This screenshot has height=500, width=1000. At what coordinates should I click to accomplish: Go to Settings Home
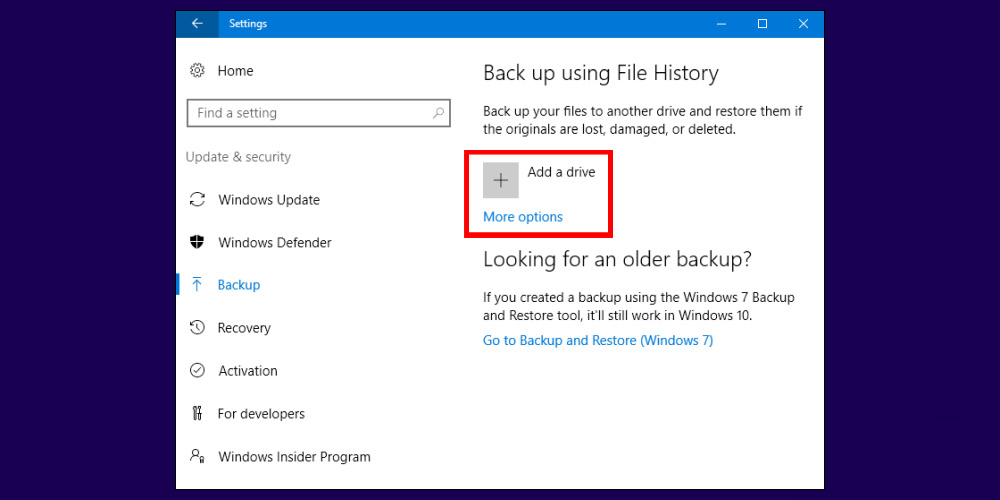tap(235, 71)
